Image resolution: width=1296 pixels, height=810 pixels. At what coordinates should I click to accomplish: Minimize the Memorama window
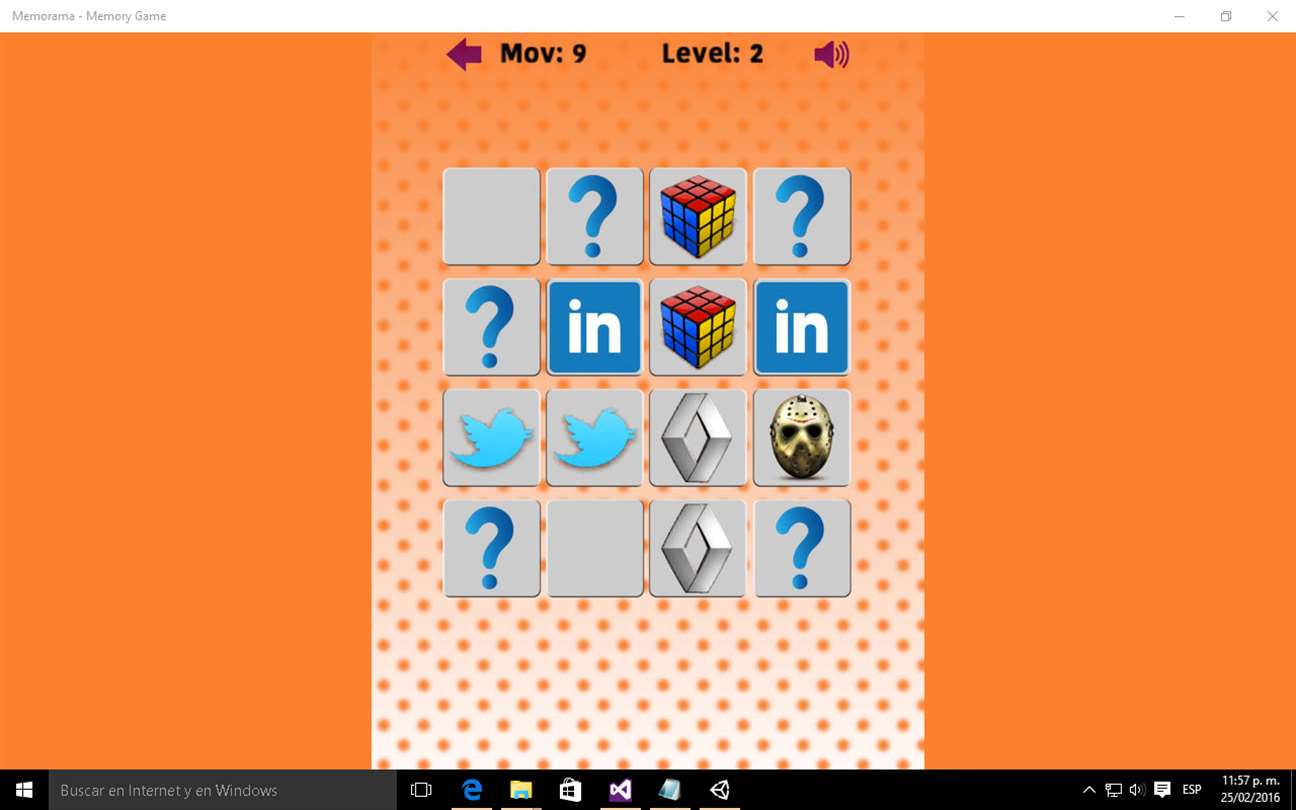tap(1180, 16)
